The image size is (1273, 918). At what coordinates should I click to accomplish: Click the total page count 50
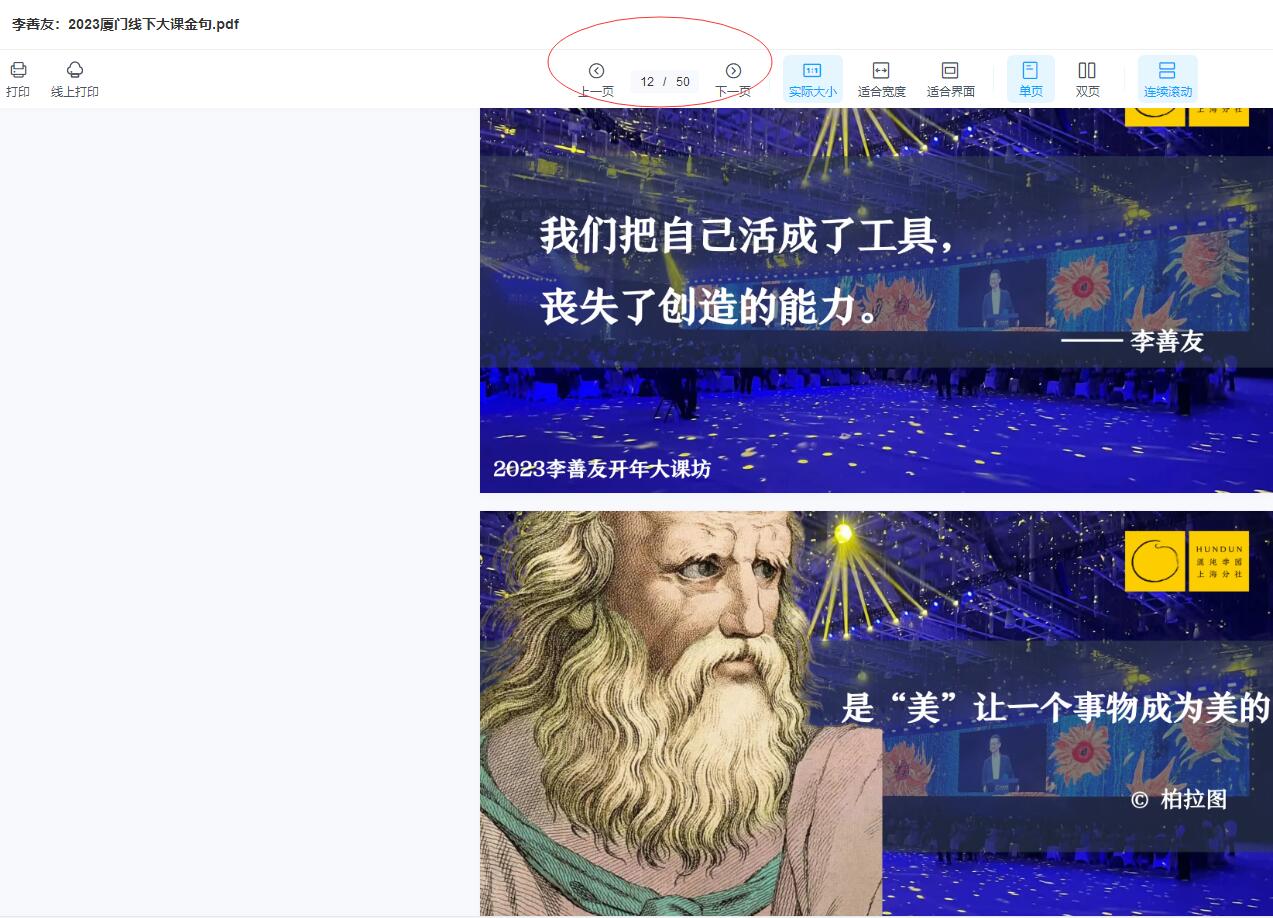click(683, 82)
